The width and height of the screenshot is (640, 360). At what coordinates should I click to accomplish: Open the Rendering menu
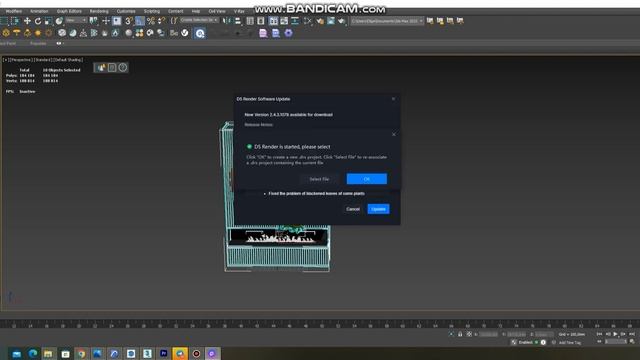tap(99, 11)
